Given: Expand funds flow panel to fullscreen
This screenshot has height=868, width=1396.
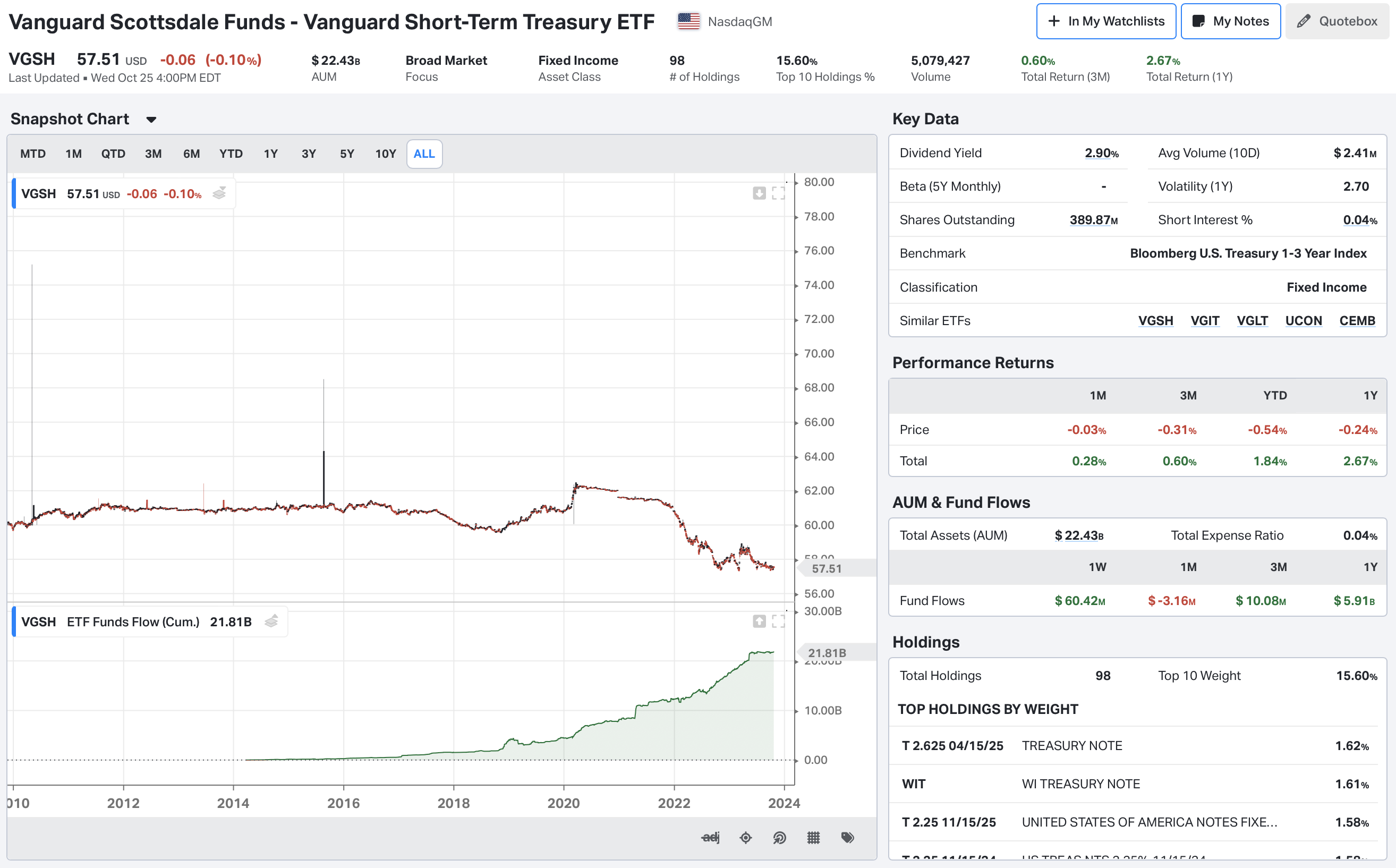Looking at the screenshot, I should (x=778, y=621).
